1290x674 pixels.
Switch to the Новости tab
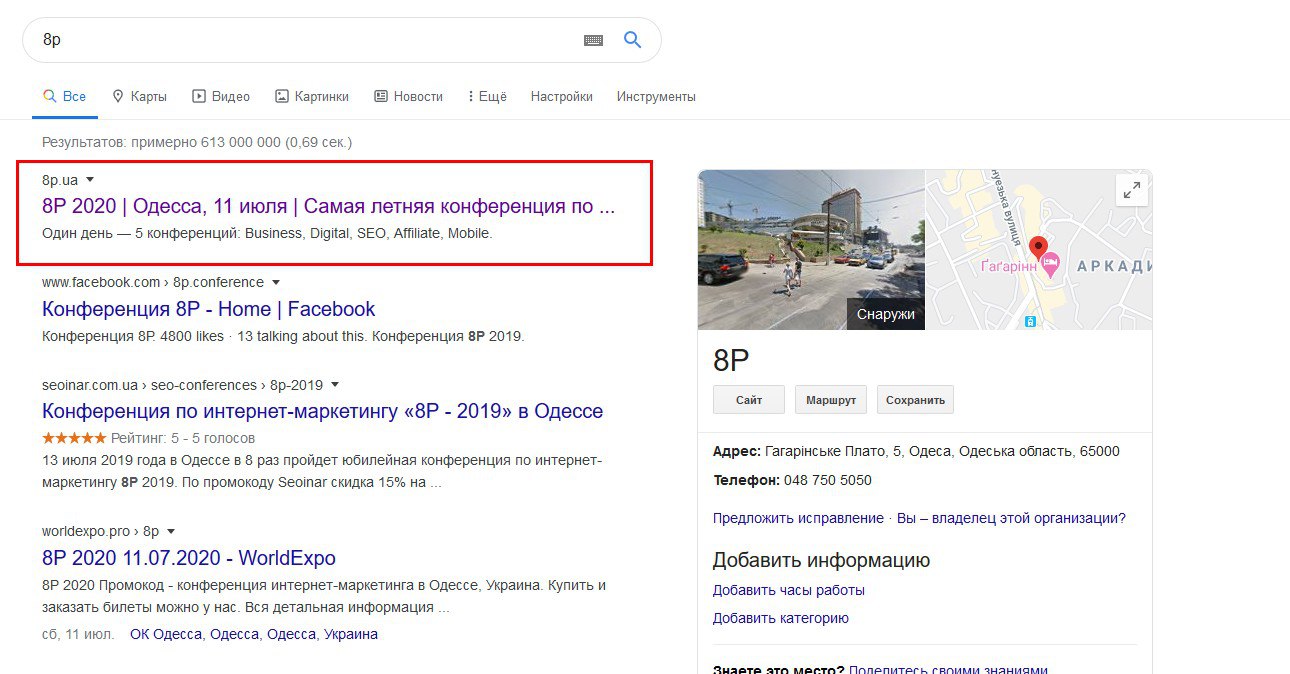[408, 97]
